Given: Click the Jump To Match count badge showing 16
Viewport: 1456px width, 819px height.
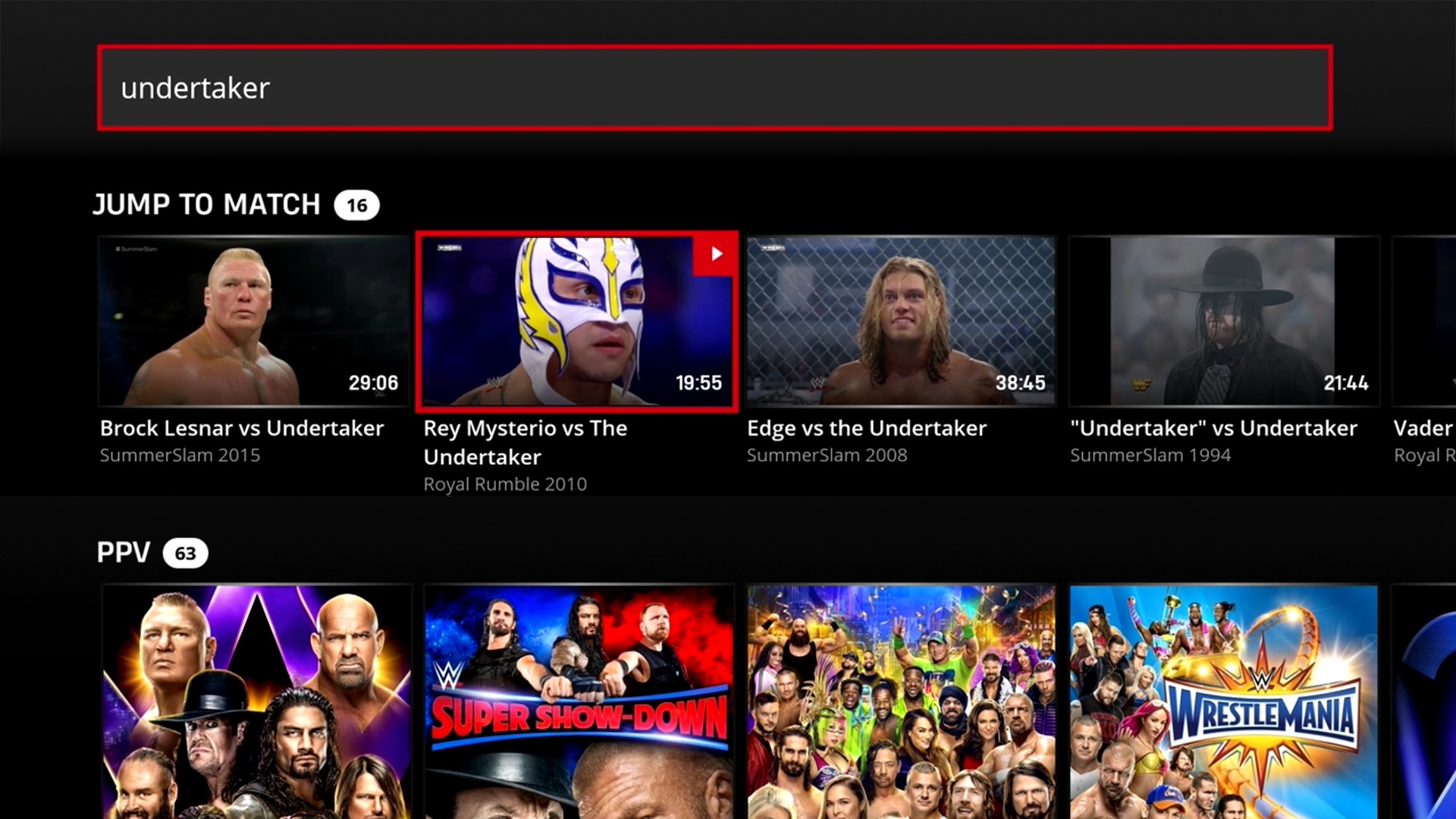Looking at the screenshot, I should point(356,204).
